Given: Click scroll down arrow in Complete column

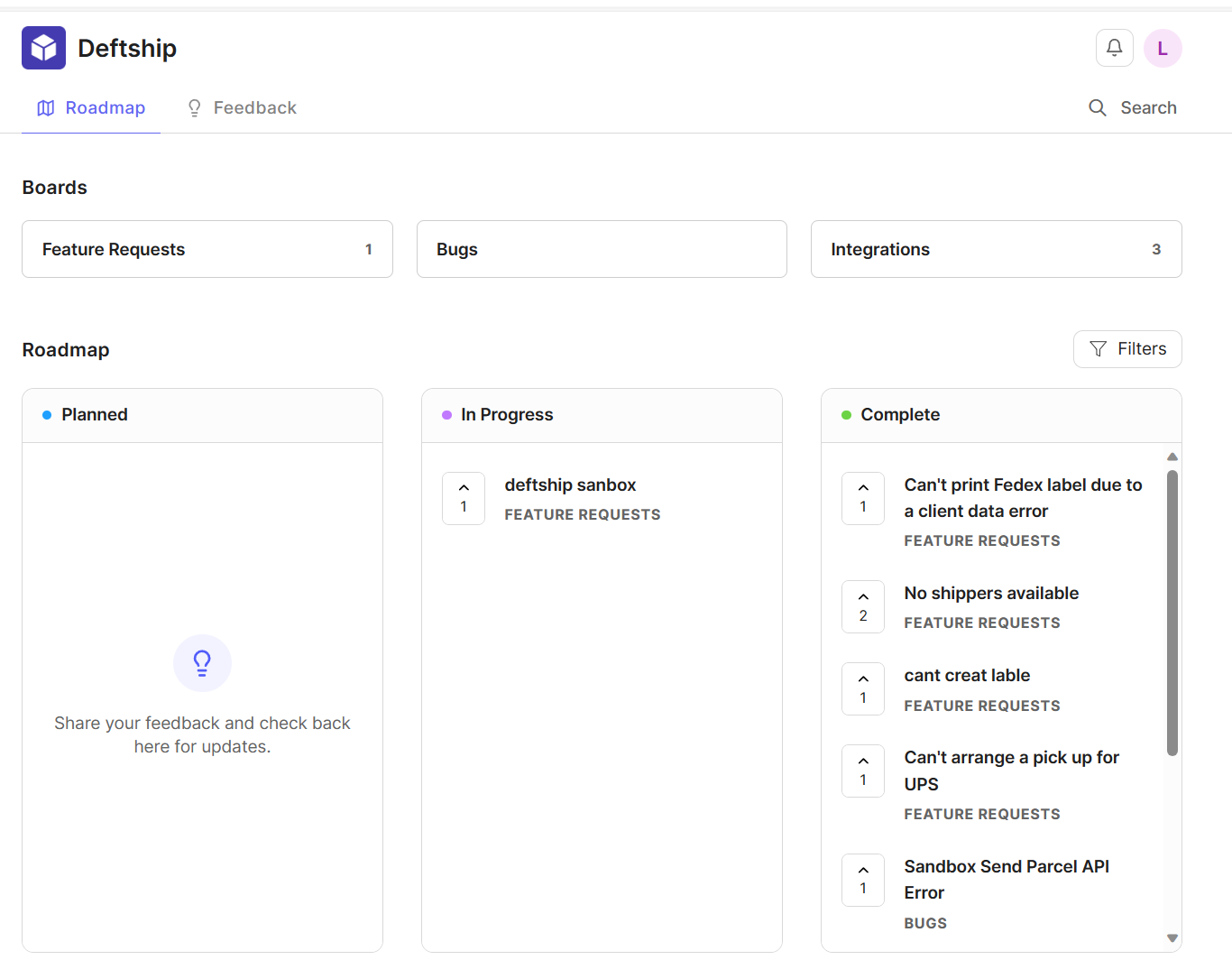Looking at the screenshot, I should point(1172,938).
